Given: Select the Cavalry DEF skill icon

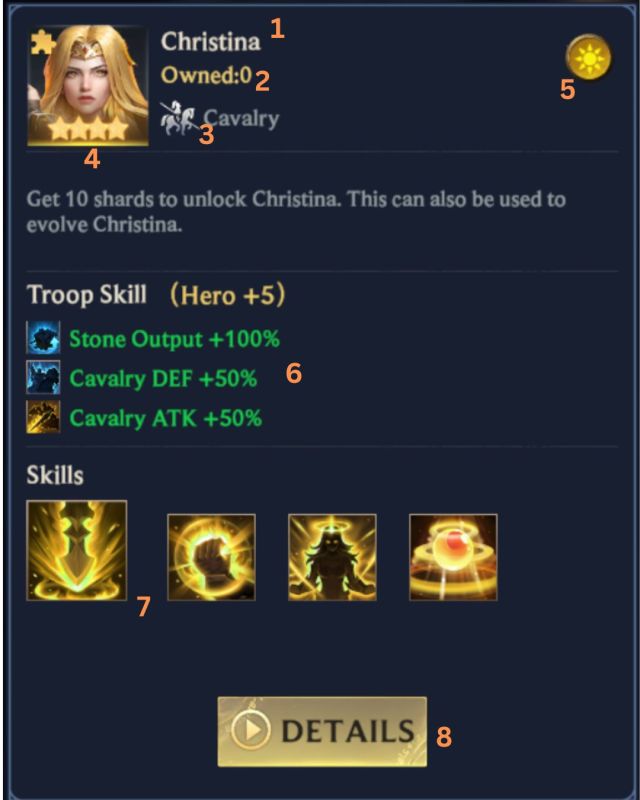Looking at the screenshot, I should 43,377.
